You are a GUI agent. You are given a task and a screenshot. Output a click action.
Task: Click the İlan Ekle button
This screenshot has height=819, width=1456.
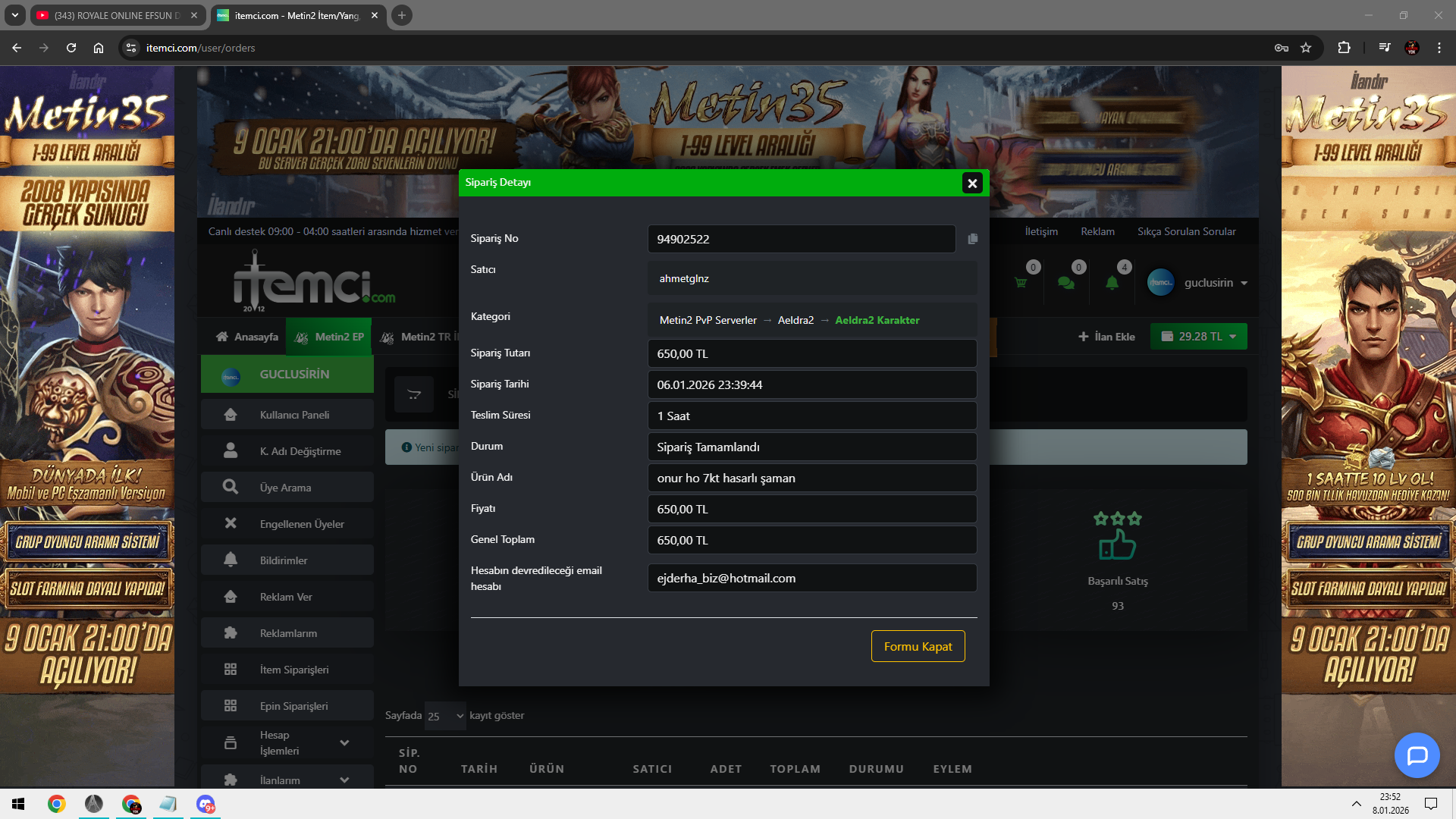pyautogui.click(x=1106, y=337)
